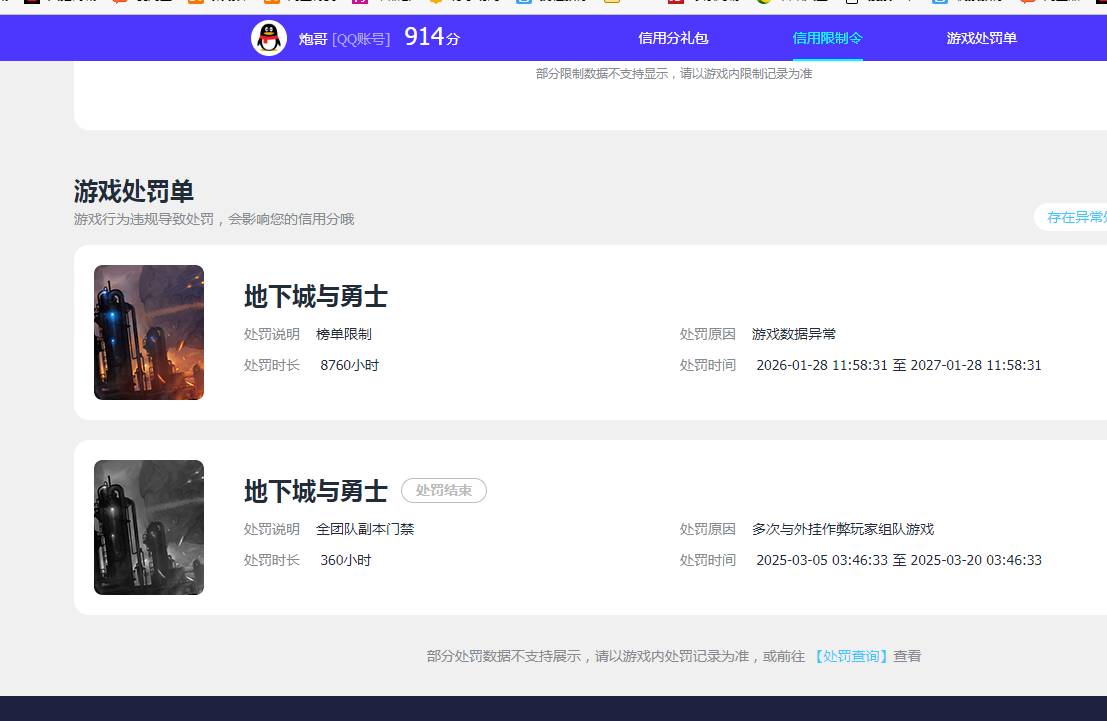Click the first 地下城与勇士 game cover image
The image size is (1107, 721).
pos(148,332)
